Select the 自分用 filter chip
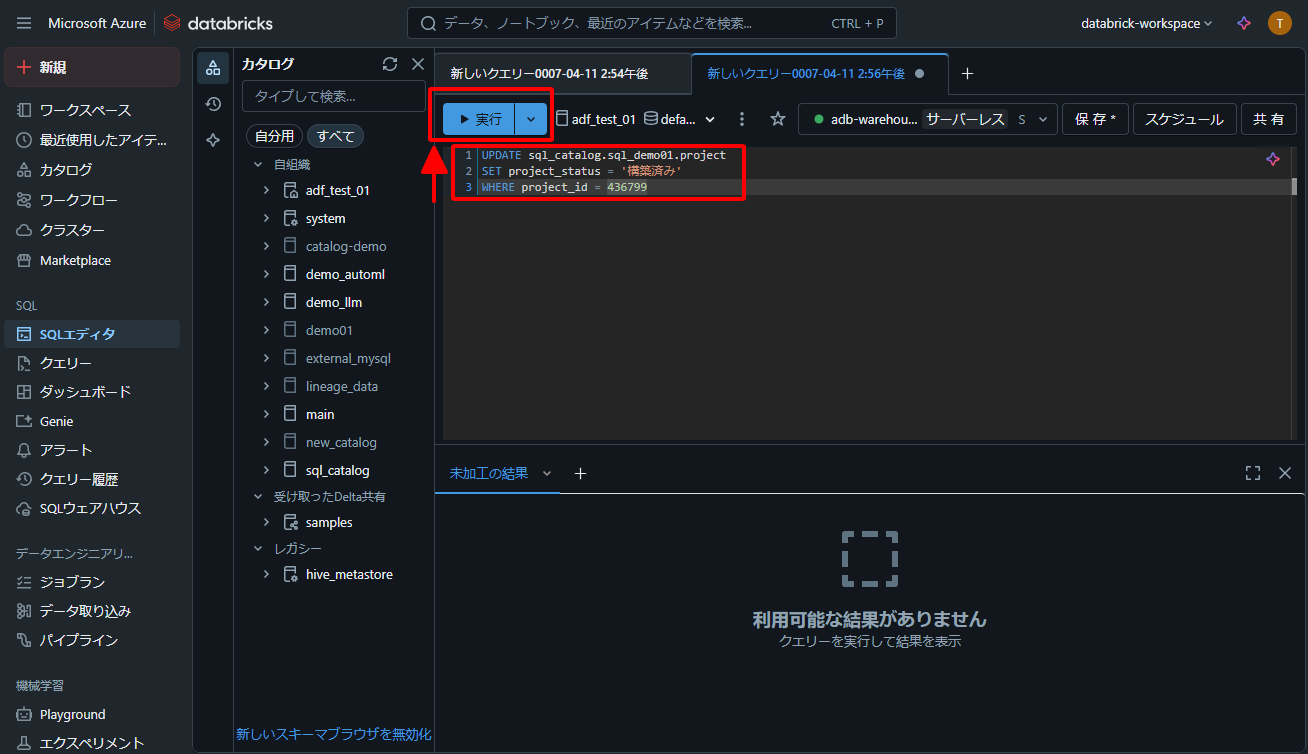The image size is (1308, 754). pyautogui.click(x=274, y=136)
